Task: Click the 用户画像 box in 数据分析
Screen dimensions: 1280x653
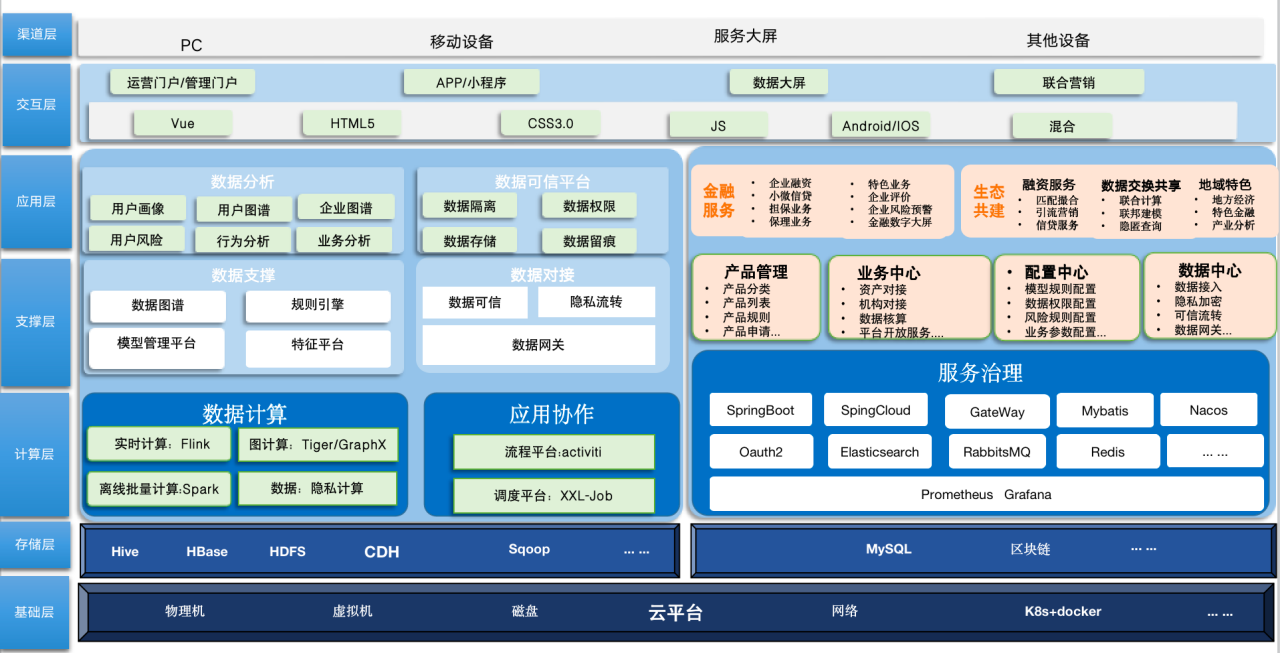Action: (x=138, y=209)
